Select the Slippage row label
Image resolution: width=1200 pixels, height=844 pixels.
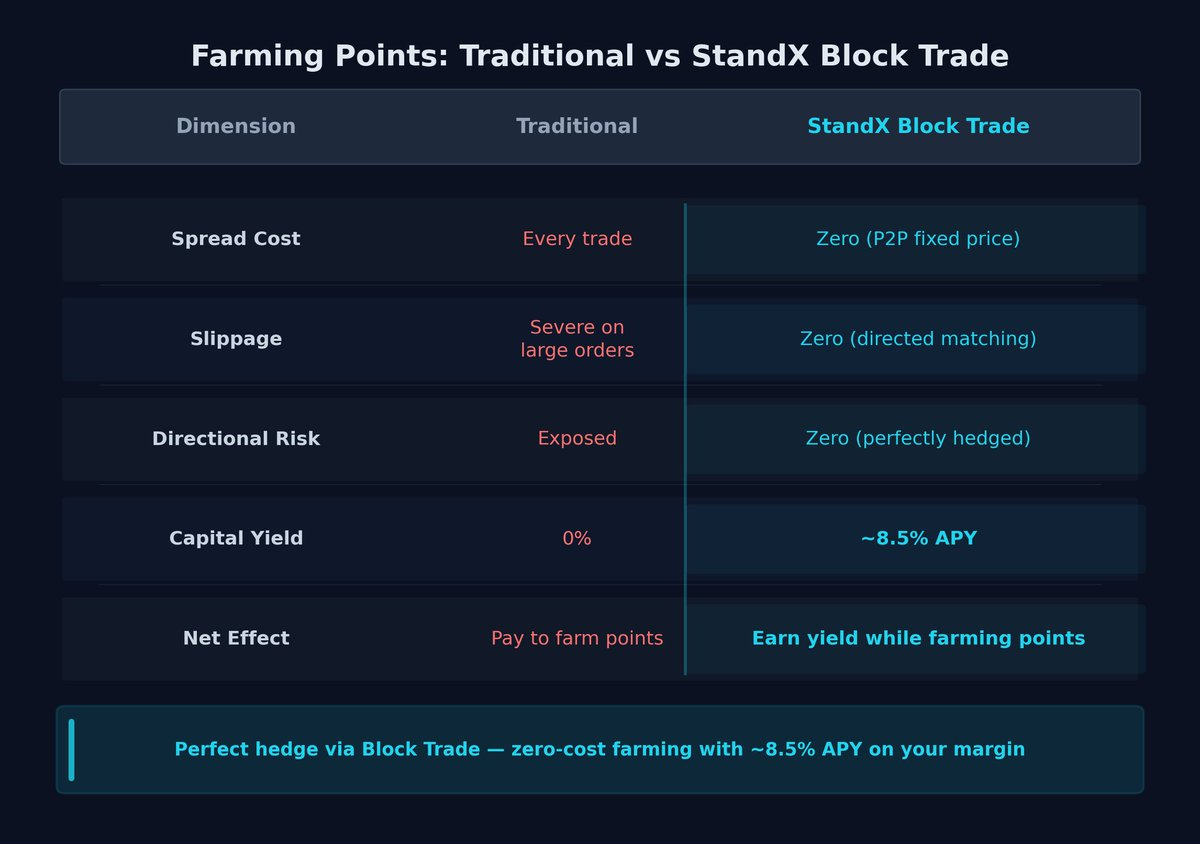click(x=236, y=339)
